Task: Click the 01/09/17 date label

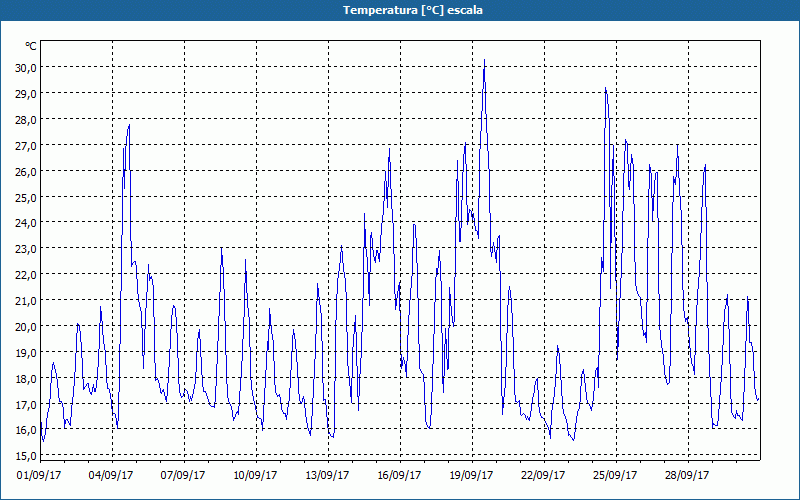Action: [x=39, y=475]
